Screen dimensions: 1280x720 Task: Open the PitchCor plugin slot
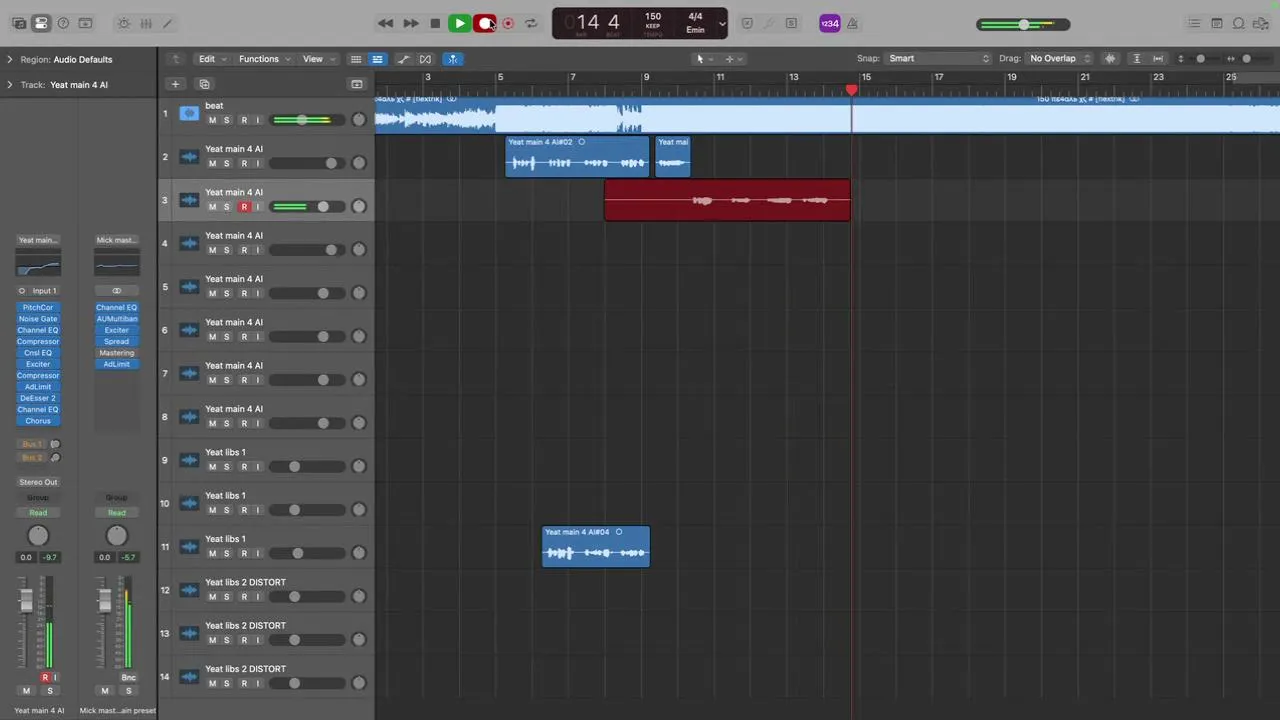click(x=38, y=308)
